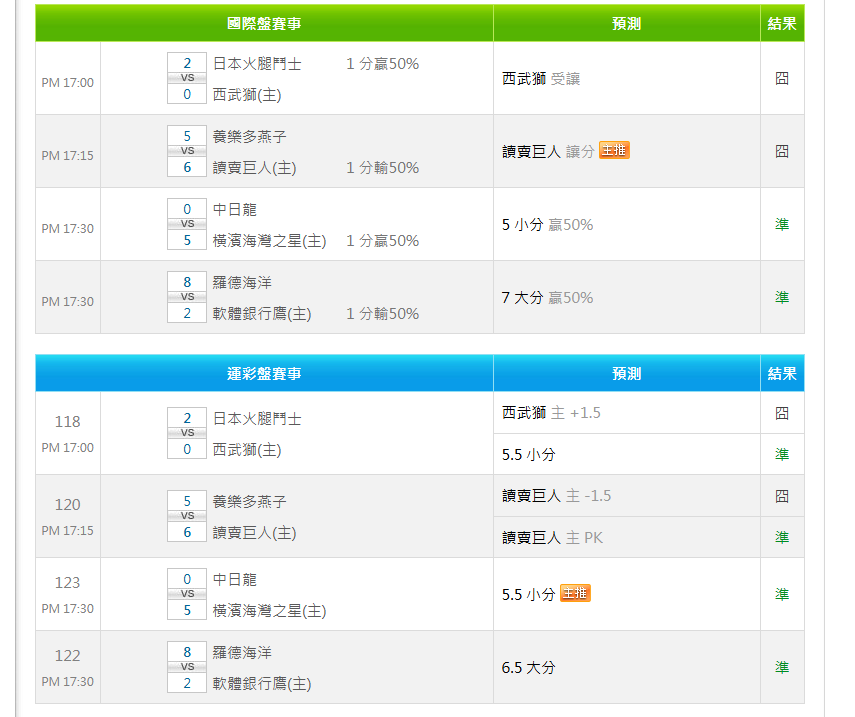Click the 7 大分 贏50% prediction
This screenshot has width=855, height=717.
(x=547, y=297)
